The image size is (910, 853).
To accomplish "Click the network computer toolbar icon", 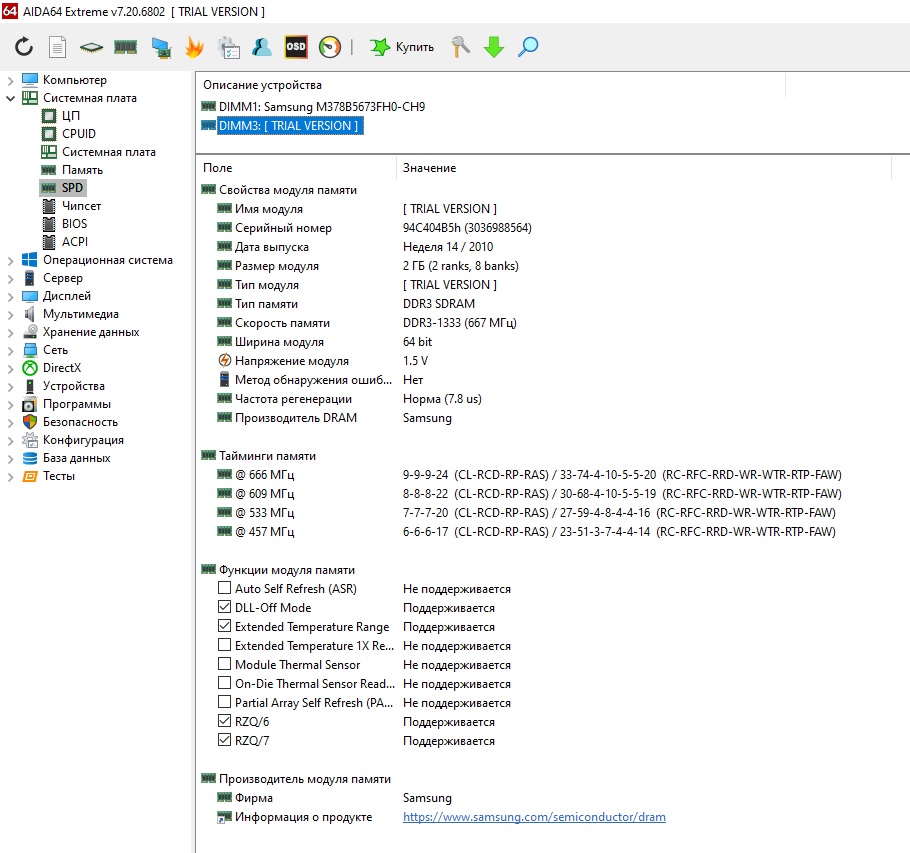I will pos(161,48).
